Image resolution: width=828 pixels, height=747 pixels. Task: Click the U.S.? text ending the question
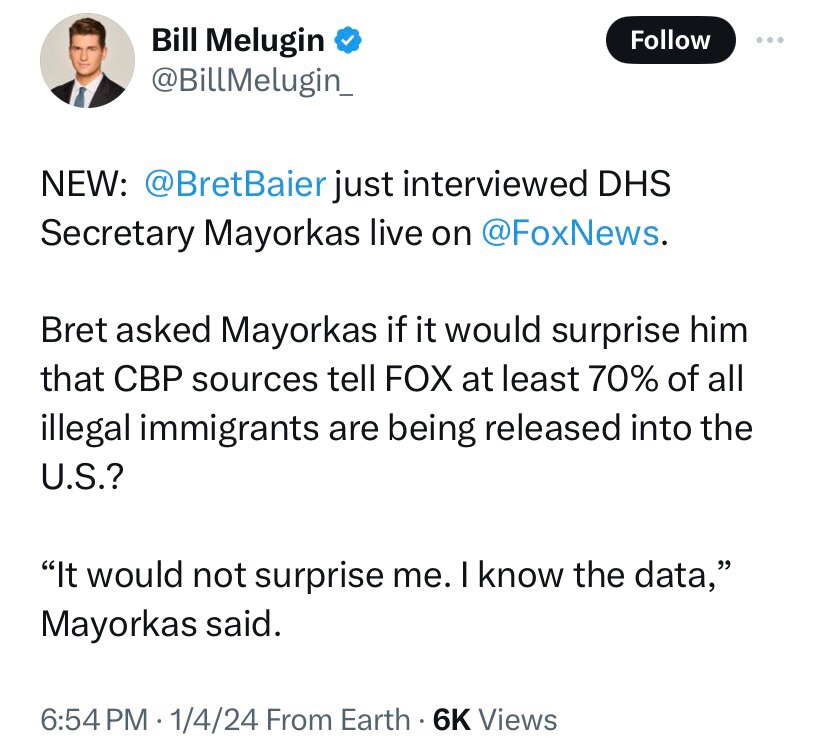(83, 472)
